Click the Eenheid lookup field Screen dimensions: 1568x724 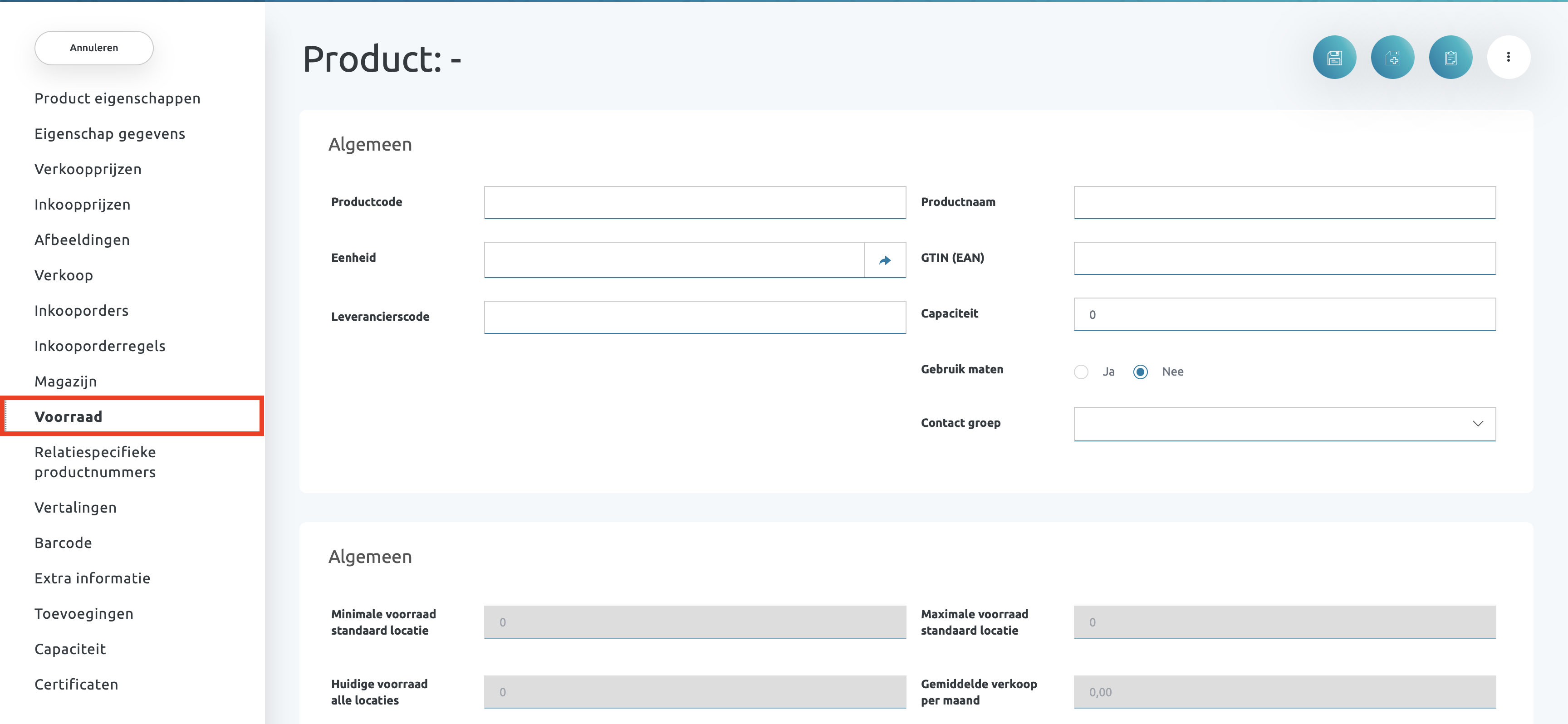[674, 260]
